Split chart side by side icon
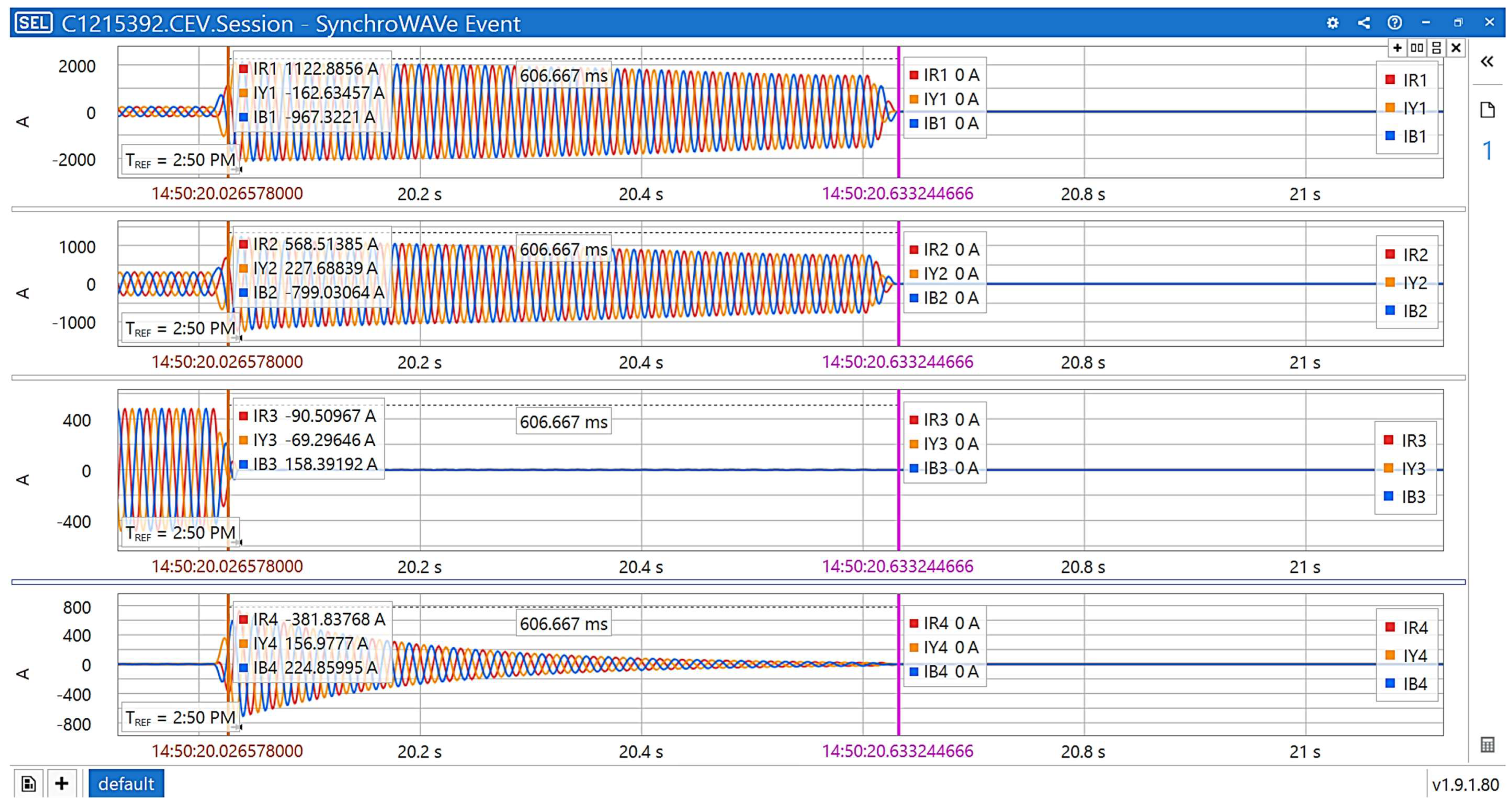The width and height of the screenshot is (1512, 805). pos(1417,48)
